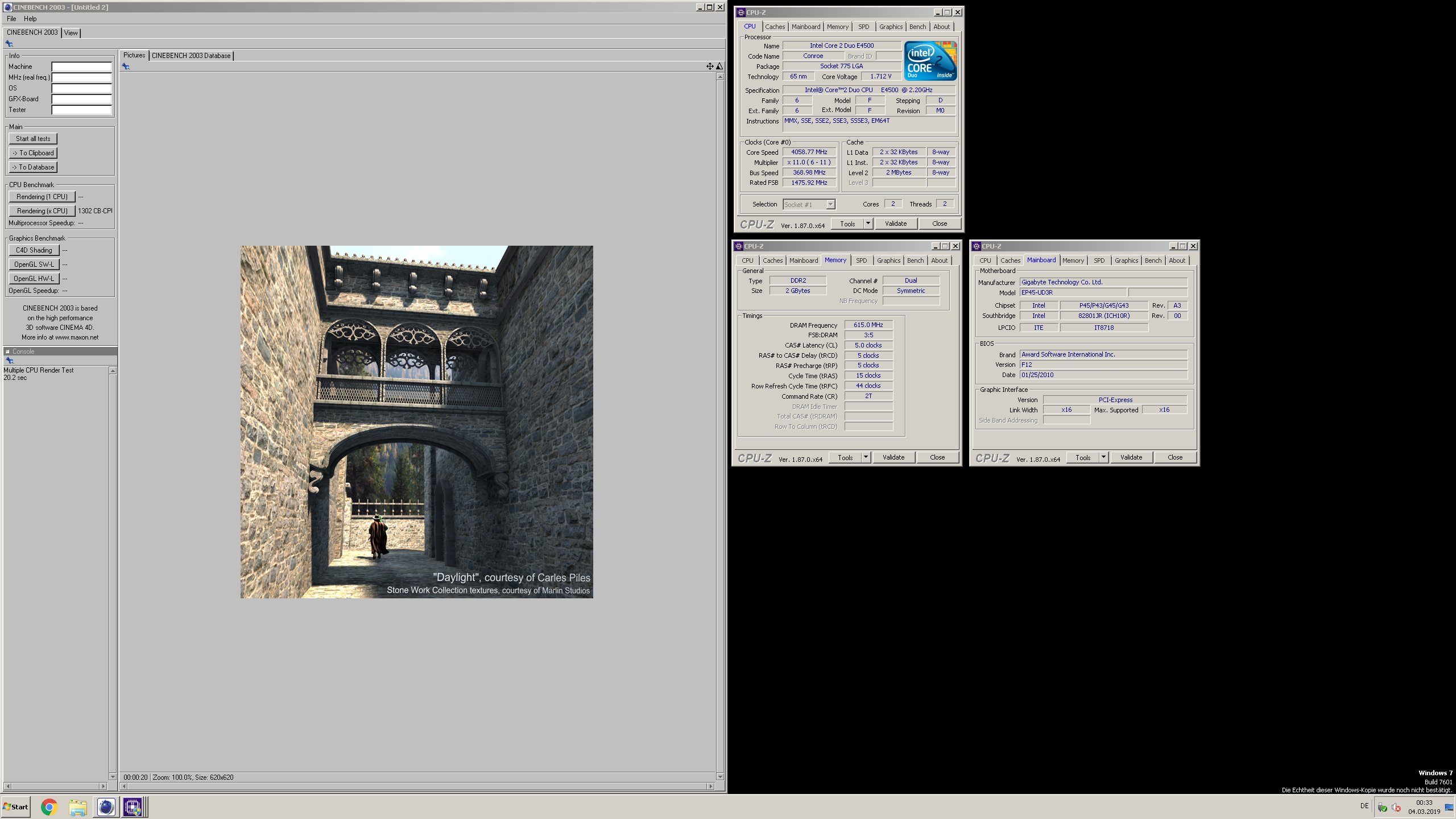Screen dimensions: 1456x819
Task: Open the Bench tab in the CPU-Z CPU window
Action: (x=917, y=27)
